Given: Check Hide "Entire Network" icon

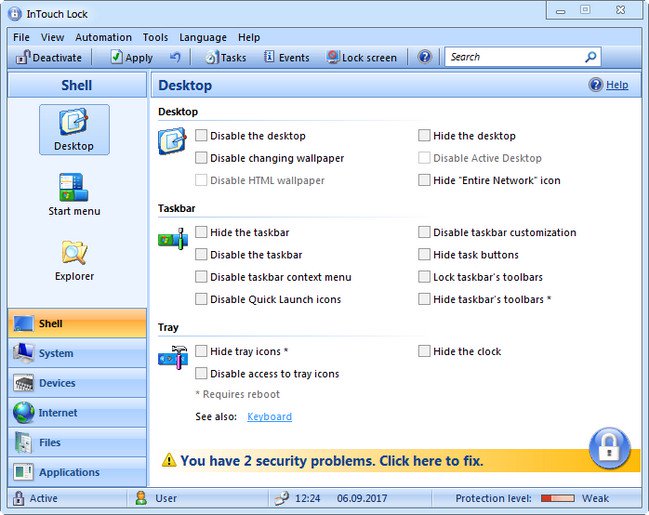Looking at the screenshot, I should coord(424,180).
